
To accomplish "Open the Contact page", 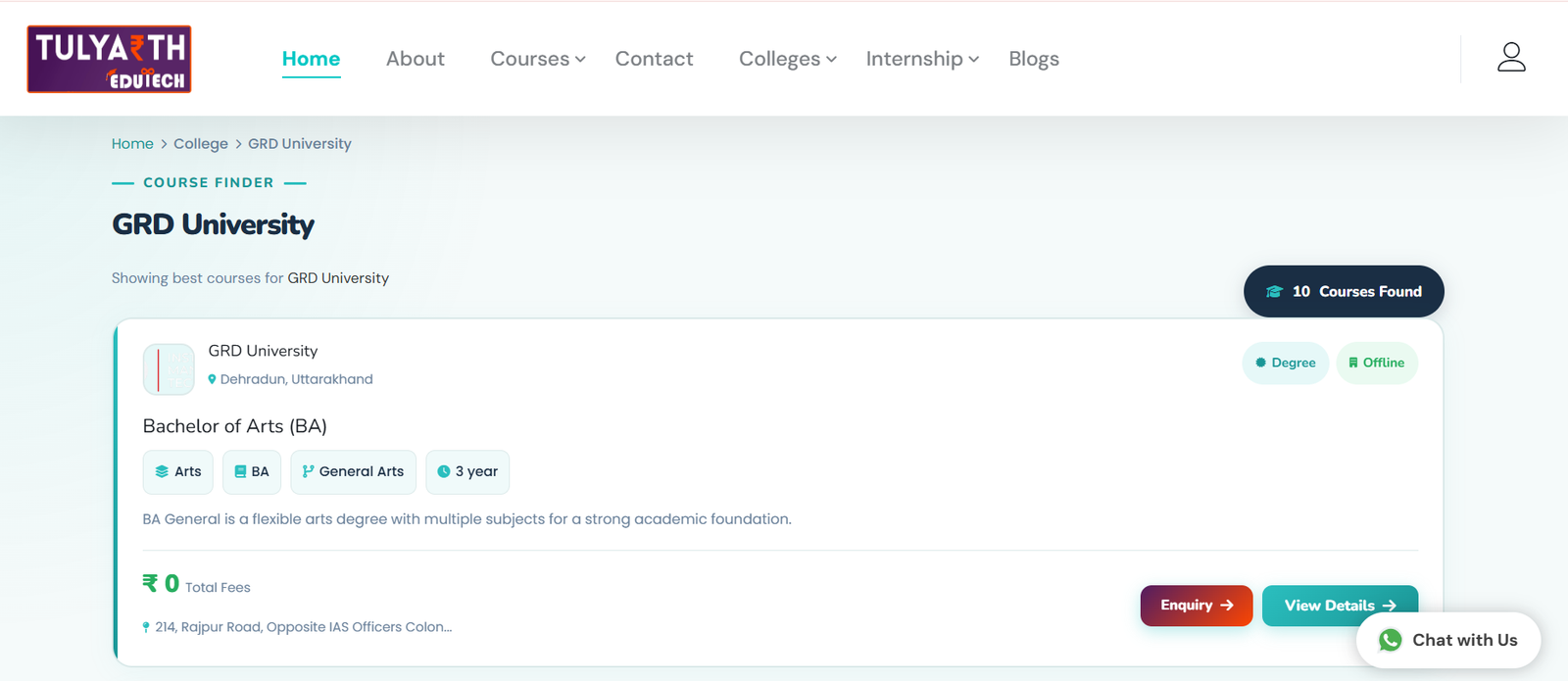I will (x=654, y=59).
